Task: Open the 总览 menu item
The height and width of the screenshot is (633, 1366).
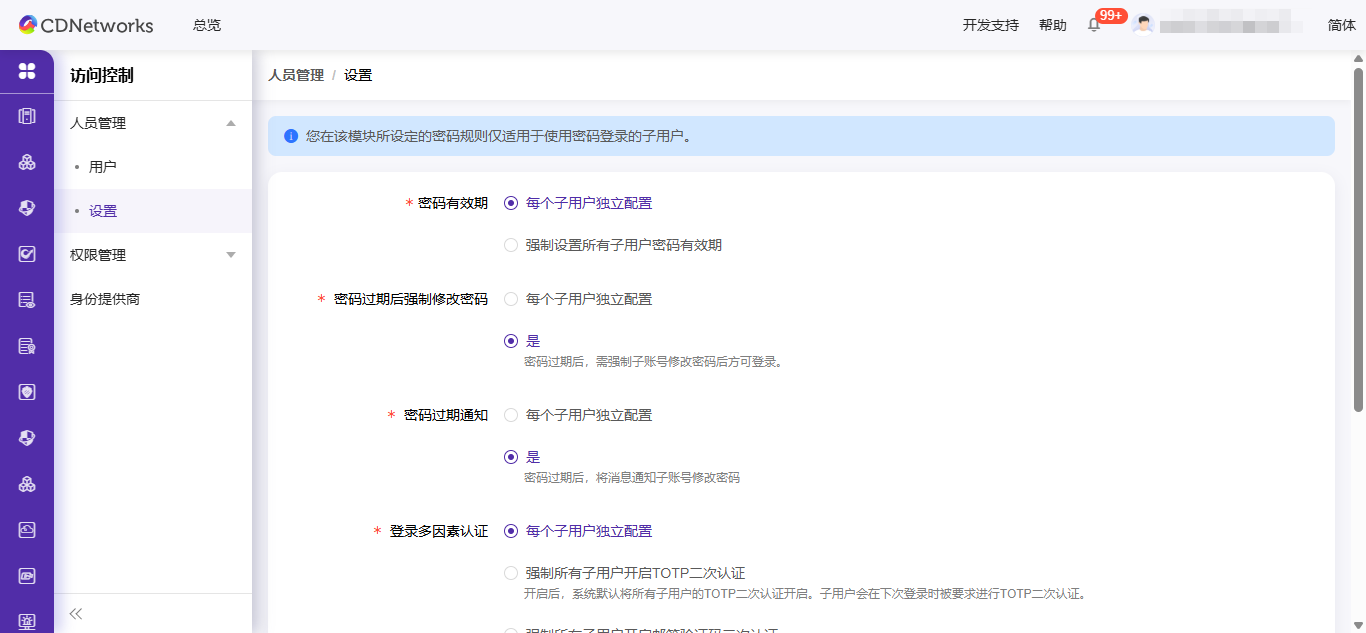Action: (x=206, y=25)
